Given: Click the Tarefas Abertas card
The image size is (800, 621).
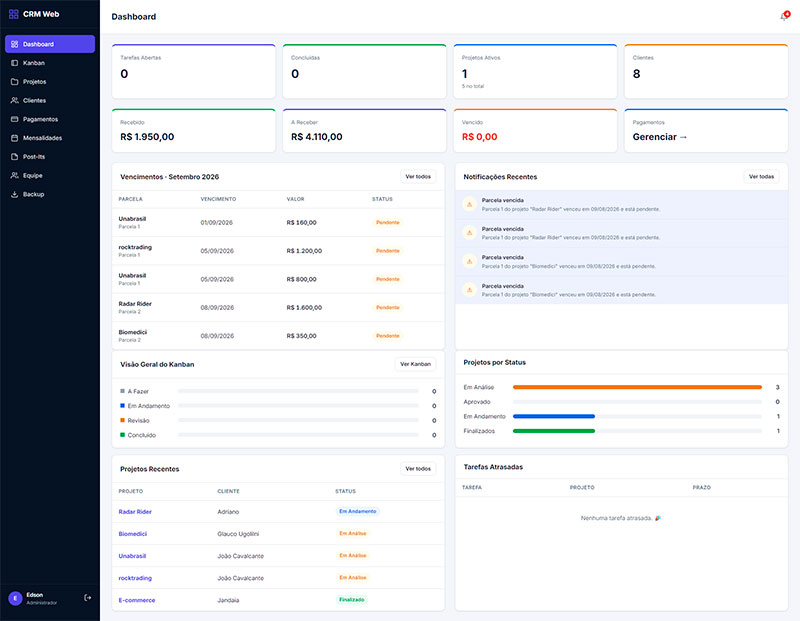Looking at the screenshot, I should coord(193,71).
